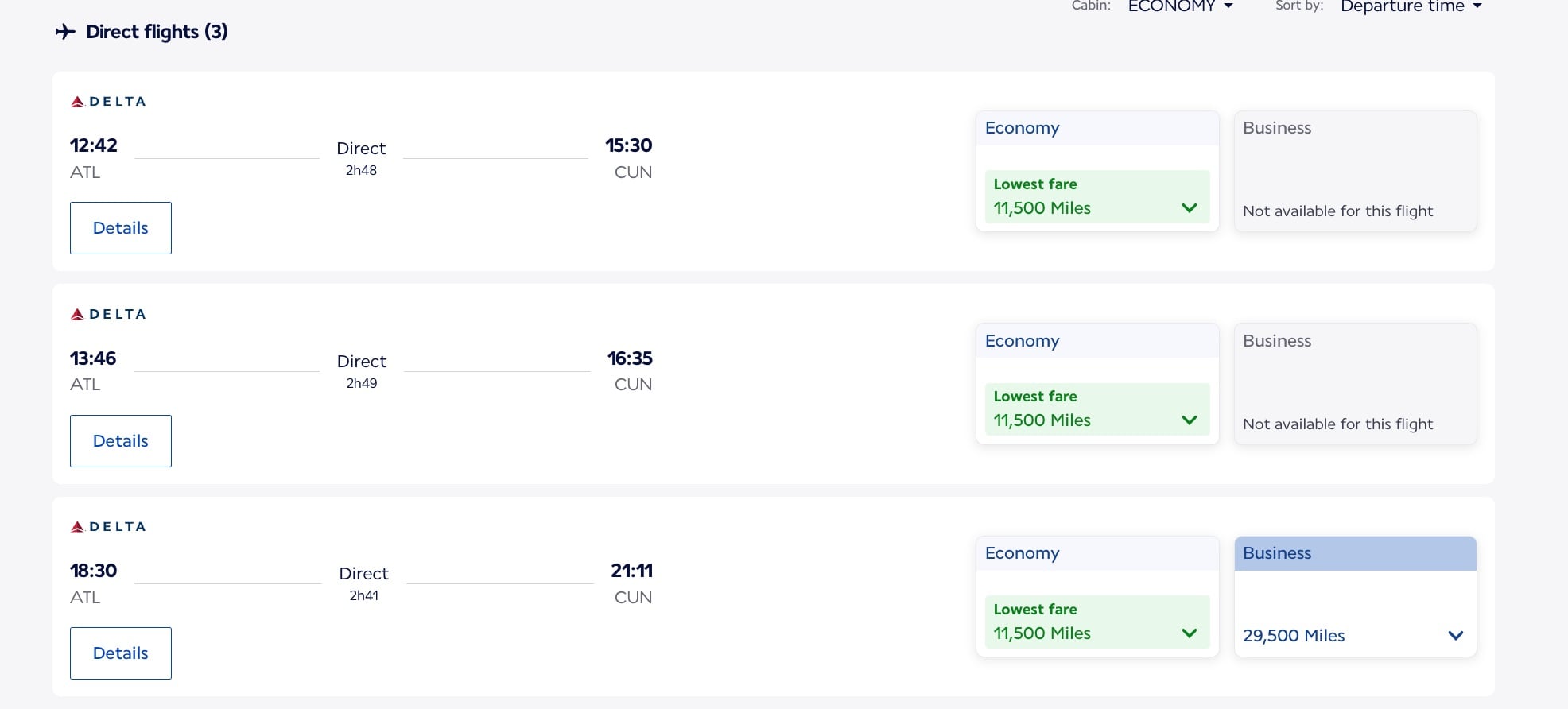Screen dimensions: 1568x709
Task: Expand lowest fare details on the 12:42 flight
Action: [x=1190, y=207]
